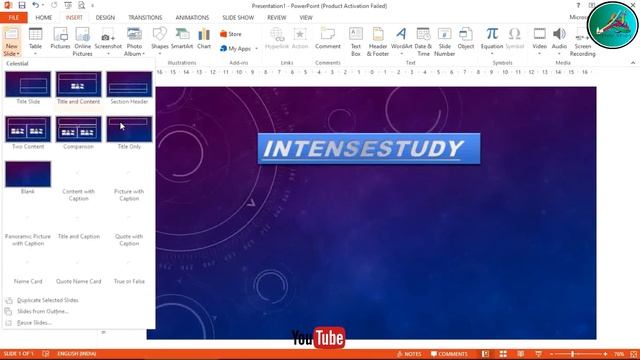
Task: Click Reuse Slides
Action: pos(34,323)
